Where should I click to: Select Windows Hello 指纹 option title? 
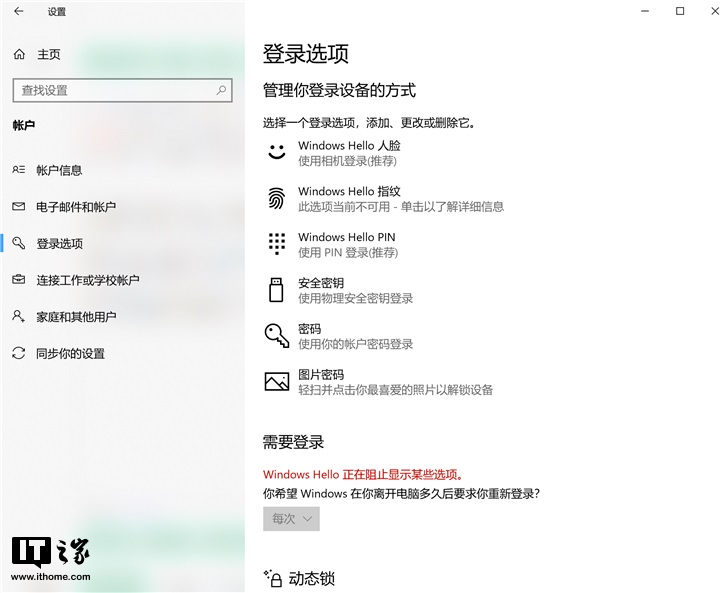coord(349,191)
